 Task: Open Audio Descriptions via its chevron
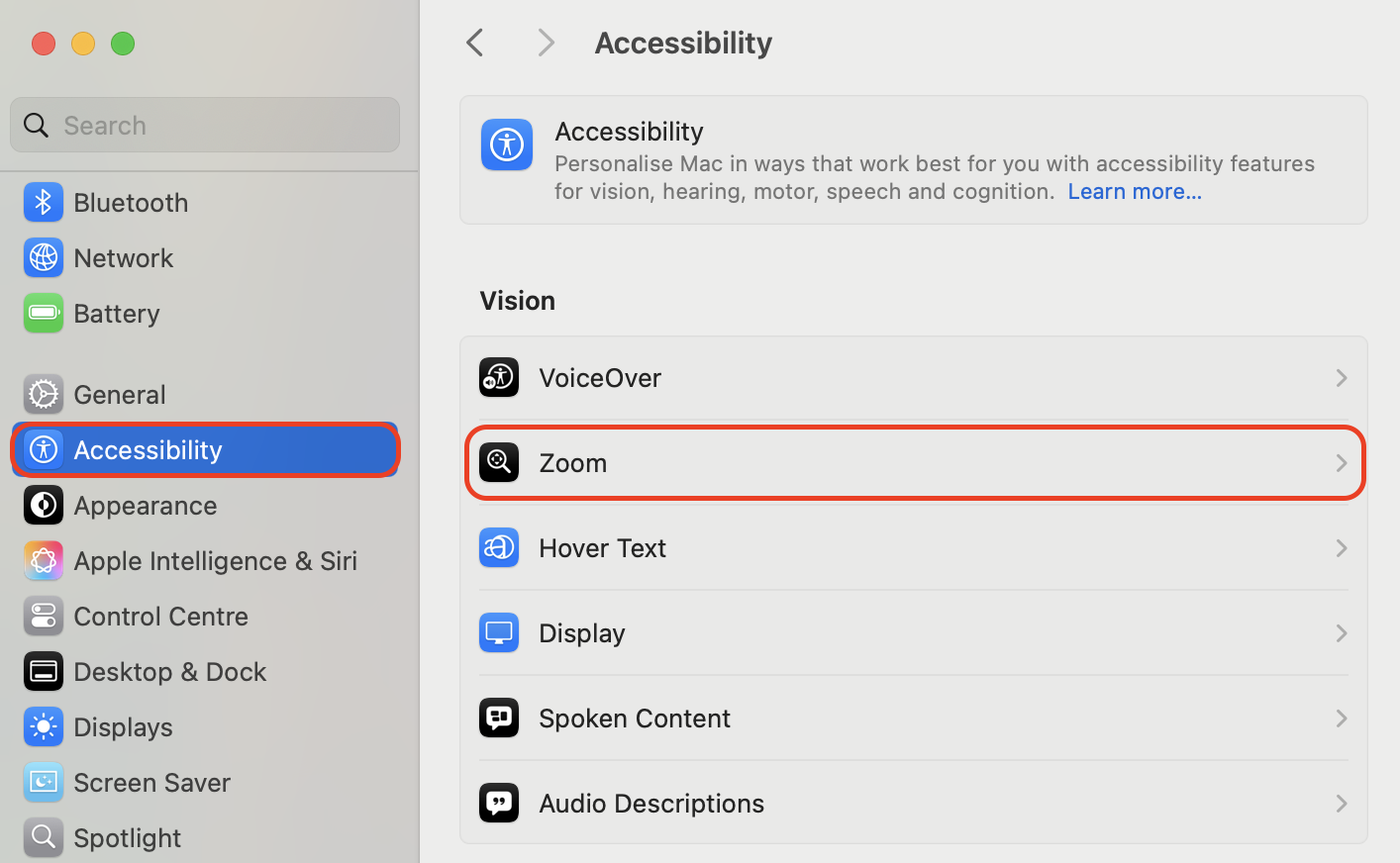[1342, 803]
